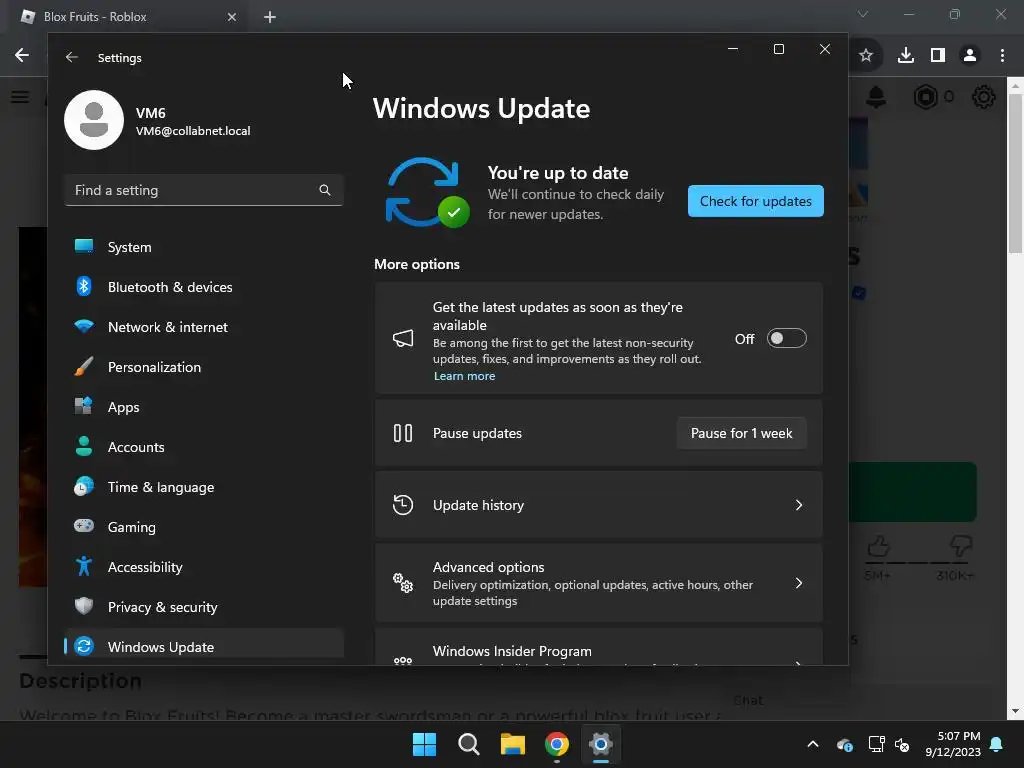
Task: Open Advanced options row
Action: pyautogui.click(x=599, y=583)
